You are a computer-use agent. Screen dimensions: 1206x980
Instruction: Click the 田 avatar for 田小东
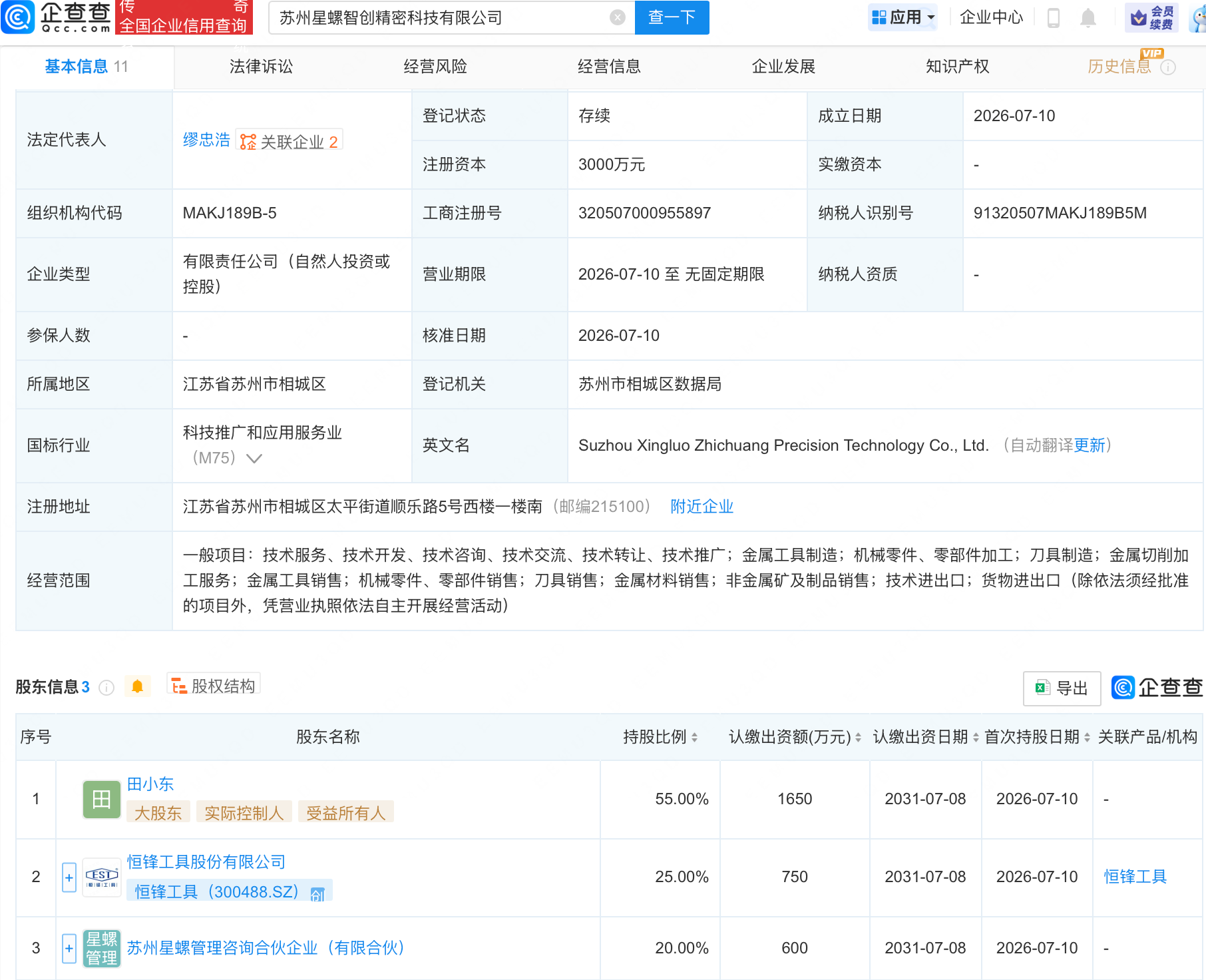(x=101, y=799)
